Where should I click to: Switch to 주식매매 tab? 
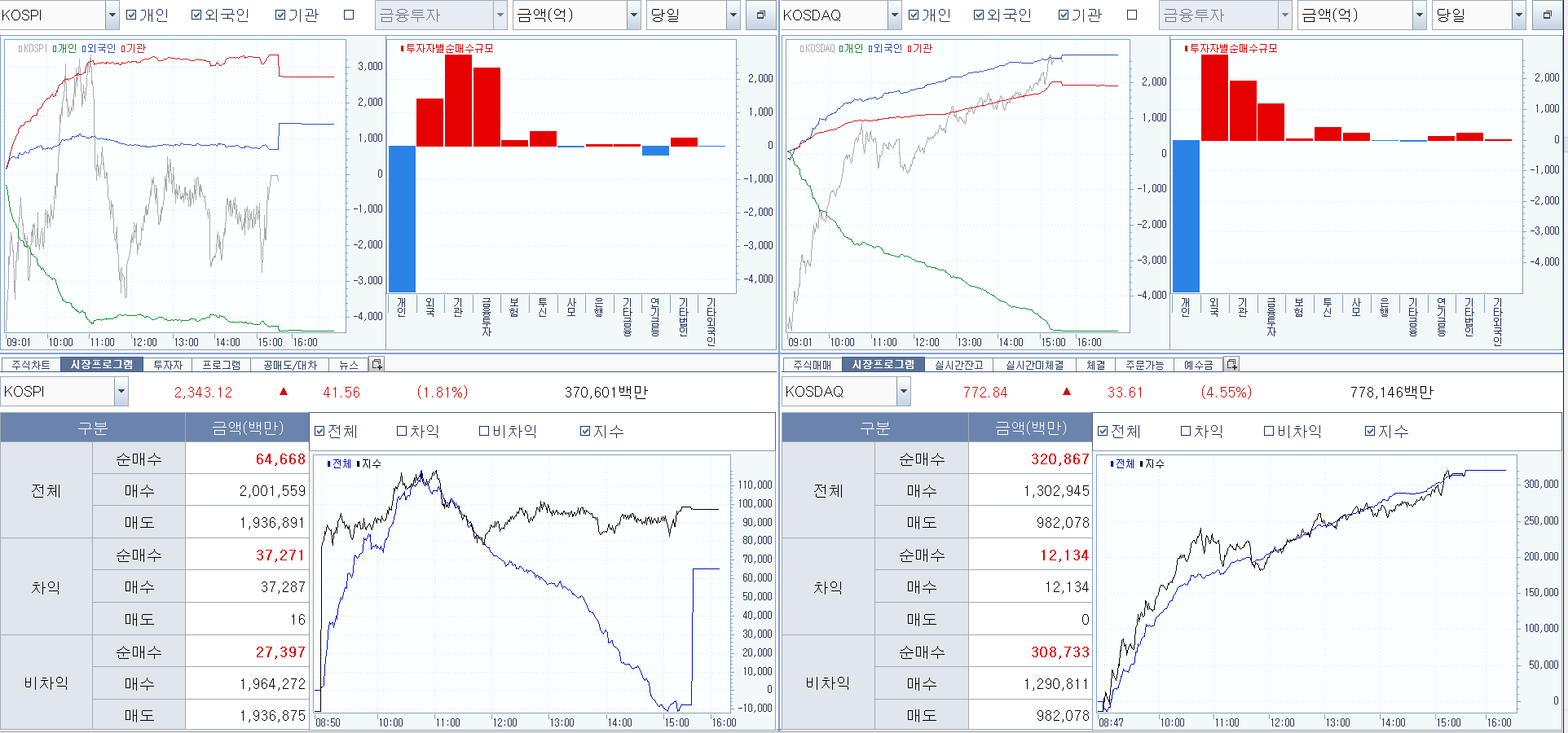point(813,365)
